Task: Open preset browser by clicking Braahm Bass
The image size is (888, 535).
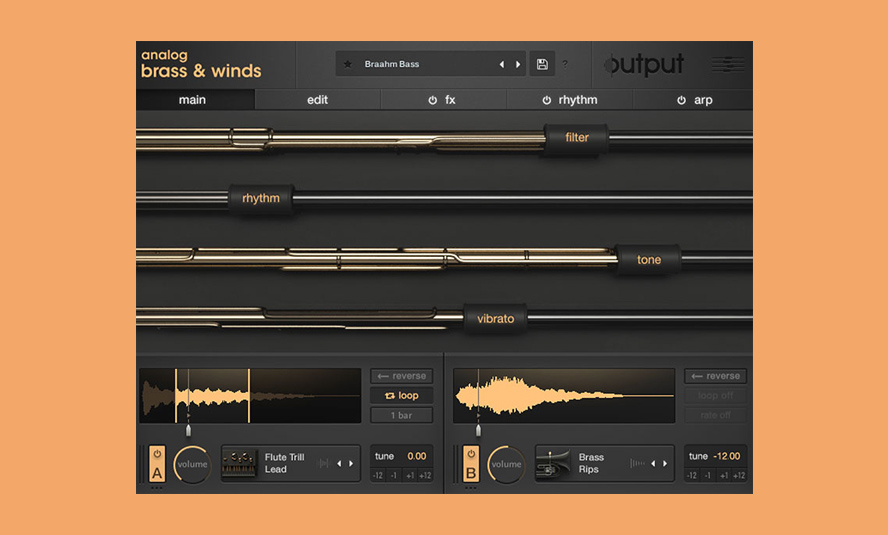Action: click(392, 65)
